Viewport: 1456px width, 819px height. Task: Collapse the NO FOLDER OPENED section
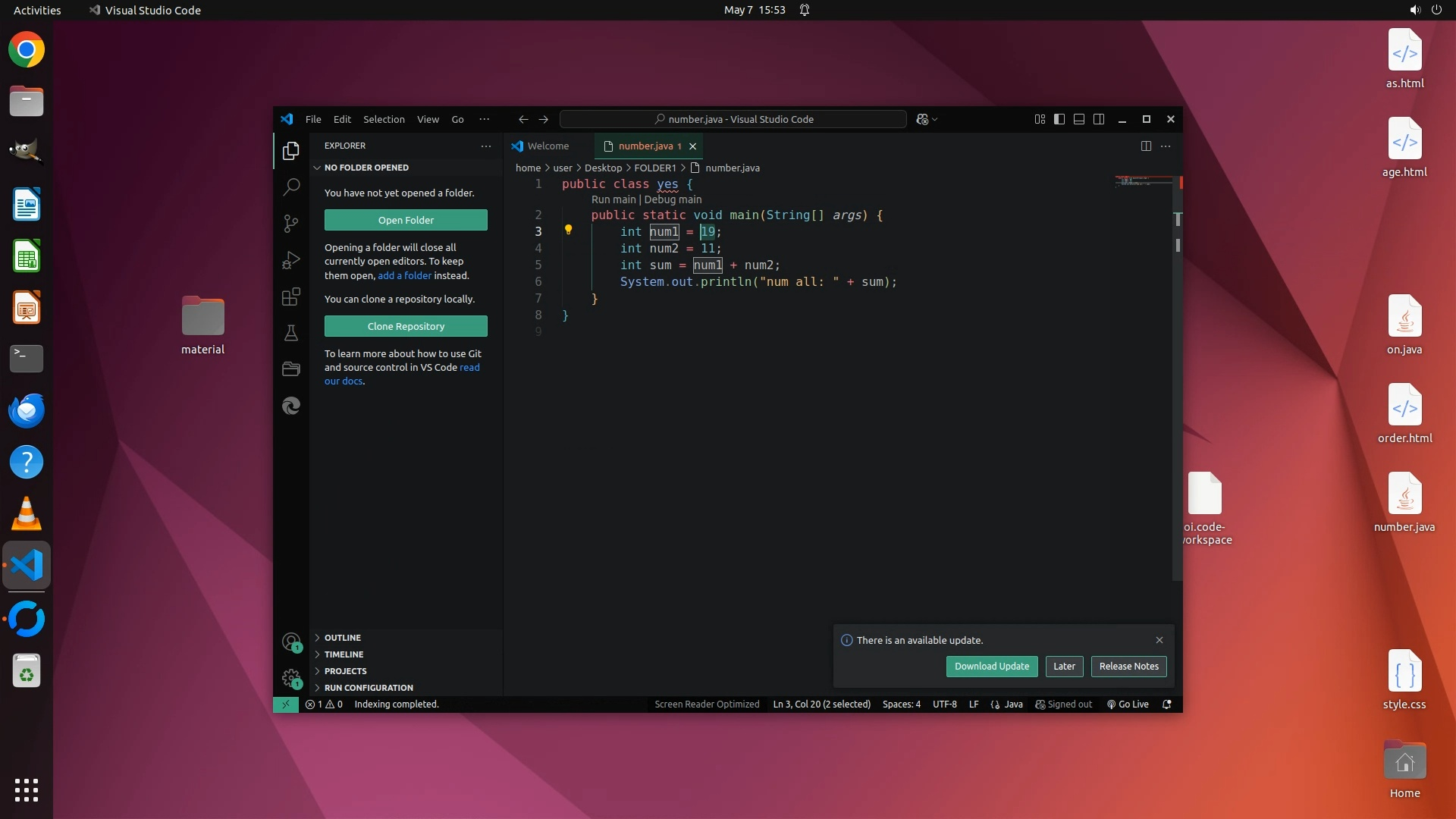pyautogui.click(x=366, y=168)
